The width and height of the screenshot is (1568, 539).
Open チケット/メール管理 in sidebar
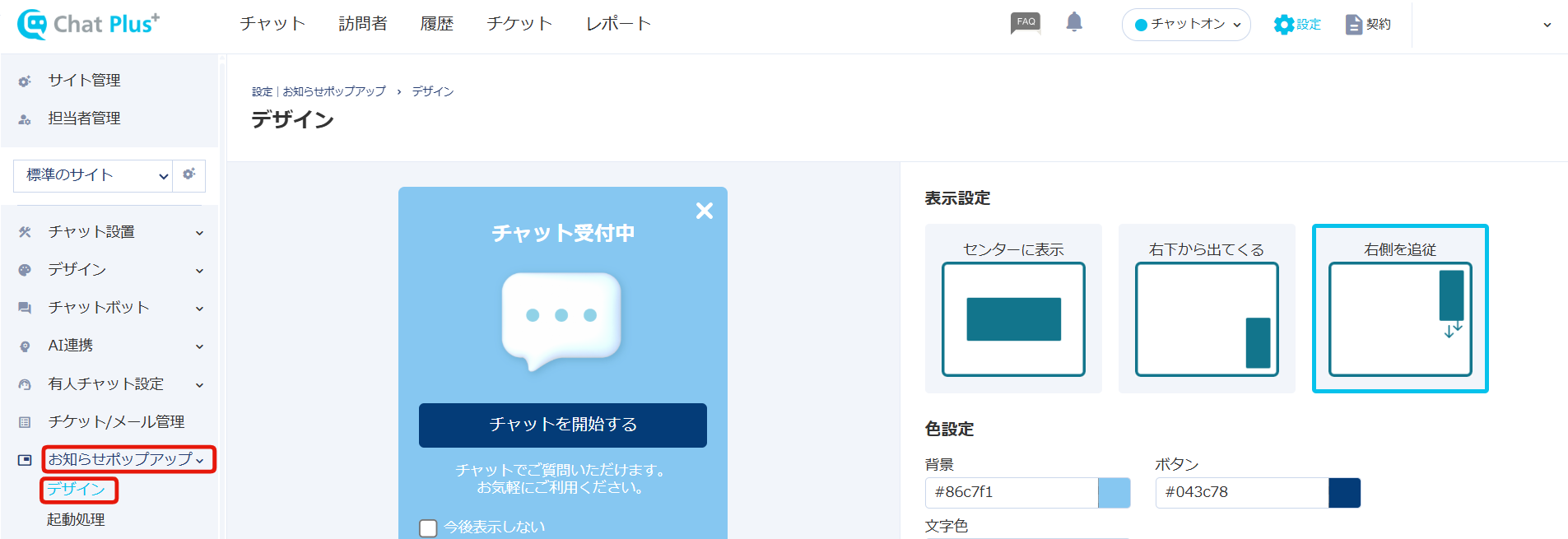tap(116, 421)
